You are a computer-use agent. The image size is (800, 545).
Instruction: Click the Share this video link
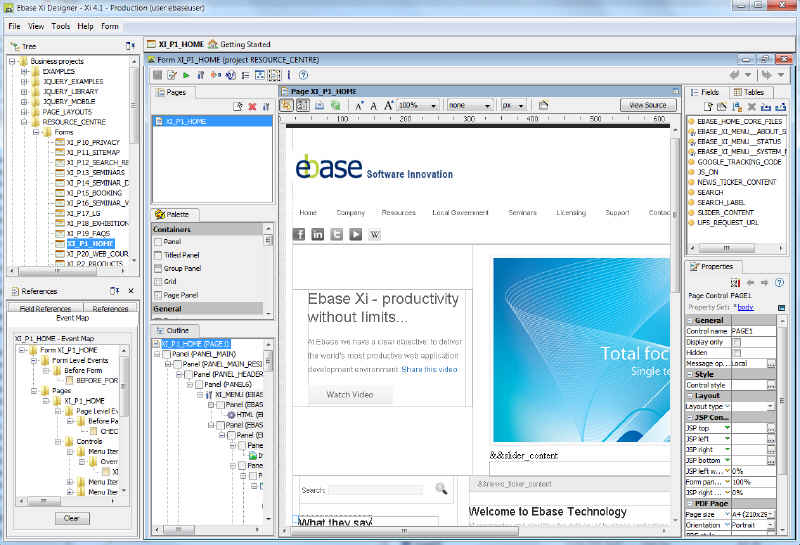coord(429,369)
